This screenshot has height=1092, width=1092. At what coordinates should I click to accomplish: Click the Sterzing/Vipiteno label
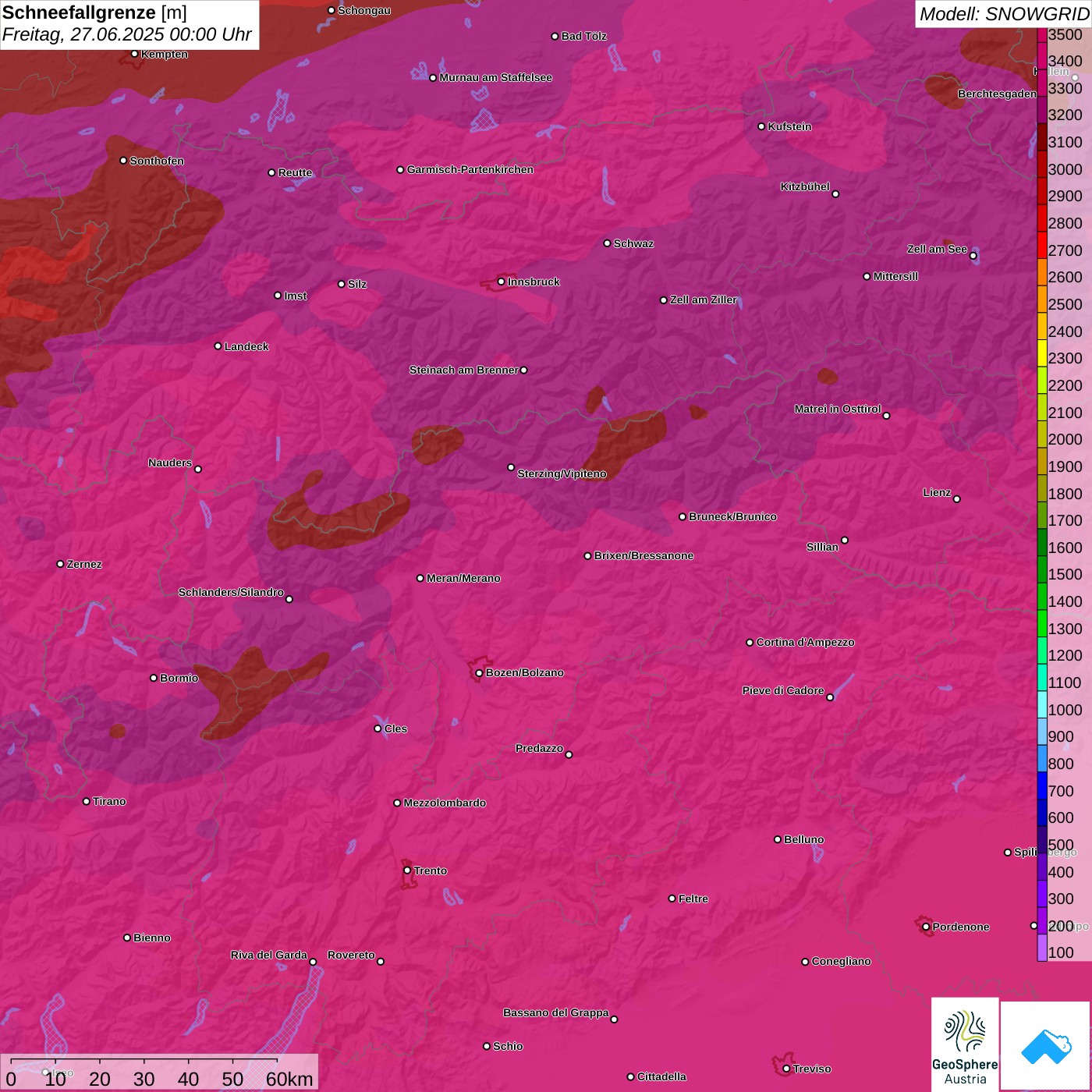tap(562, 473)
